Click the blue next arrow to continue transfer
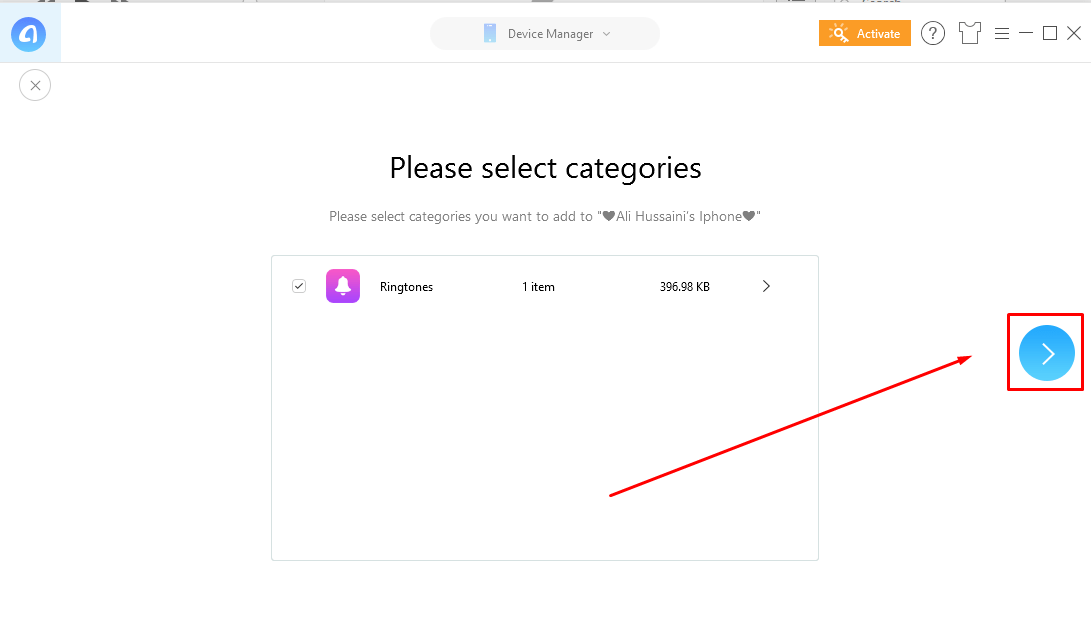 pos(1045,352)
